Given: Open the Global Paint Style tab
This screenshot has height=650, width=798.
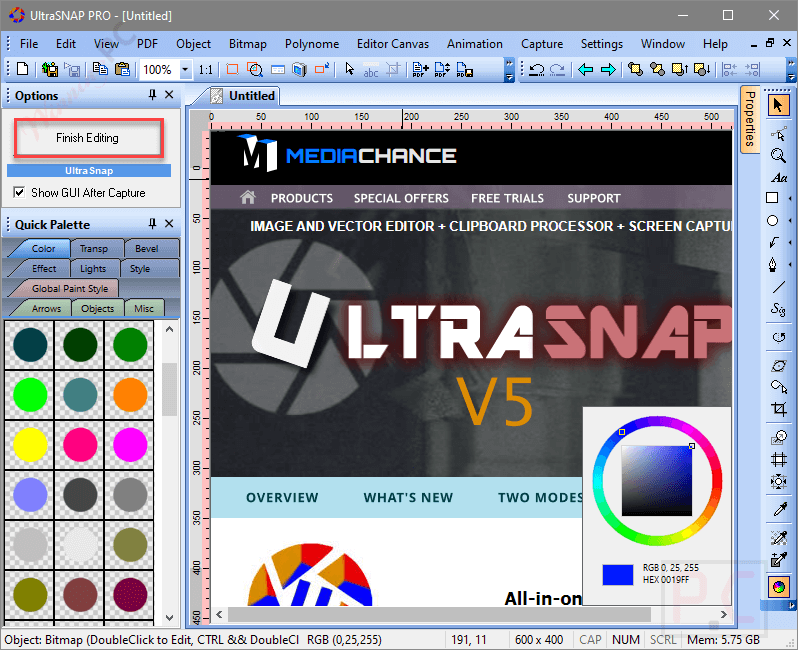Looking at the screenshot, I should [70, 288].
